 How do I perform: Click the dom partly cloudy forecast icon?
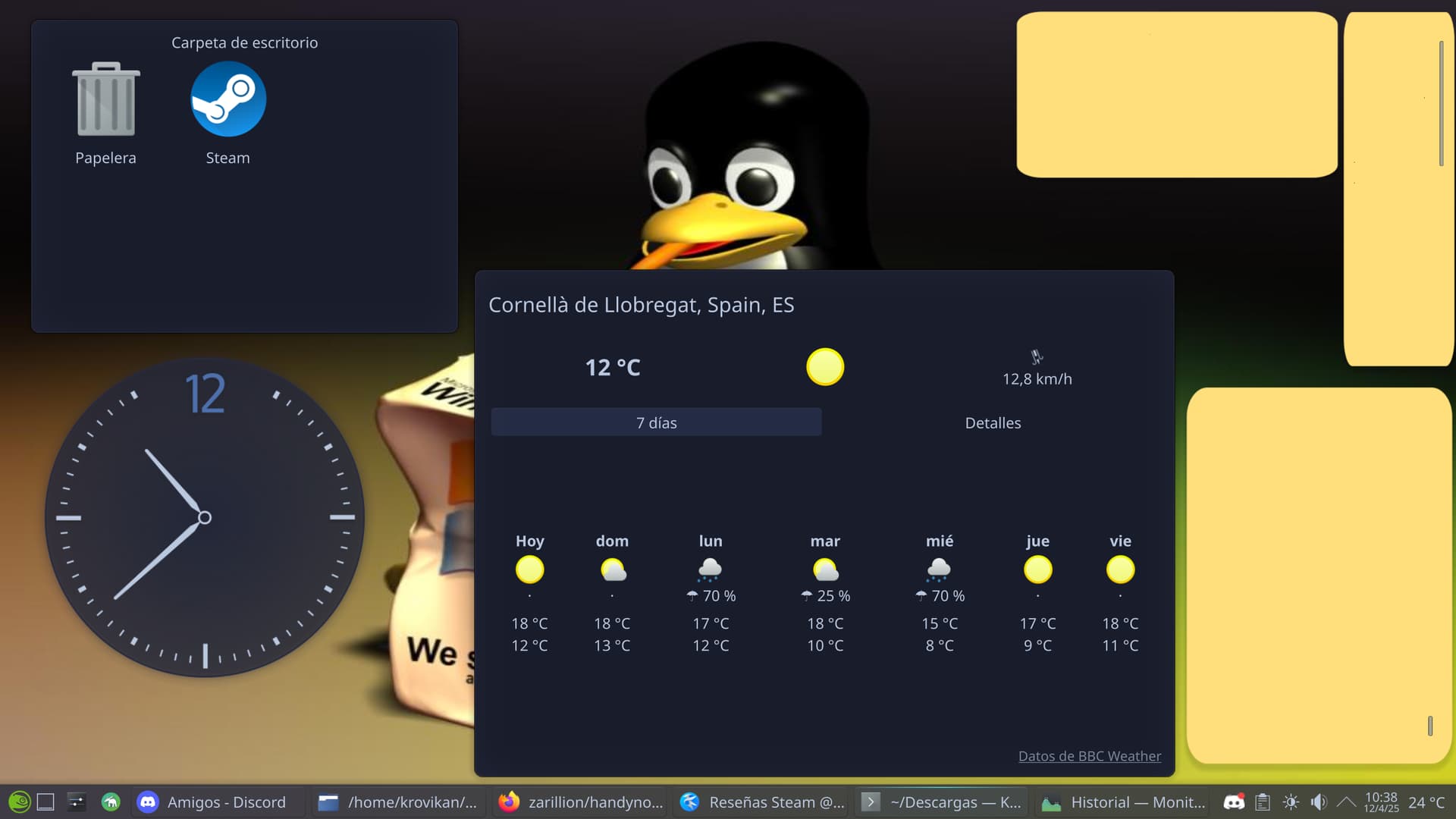pyautogui.click(x=613, y=570)
